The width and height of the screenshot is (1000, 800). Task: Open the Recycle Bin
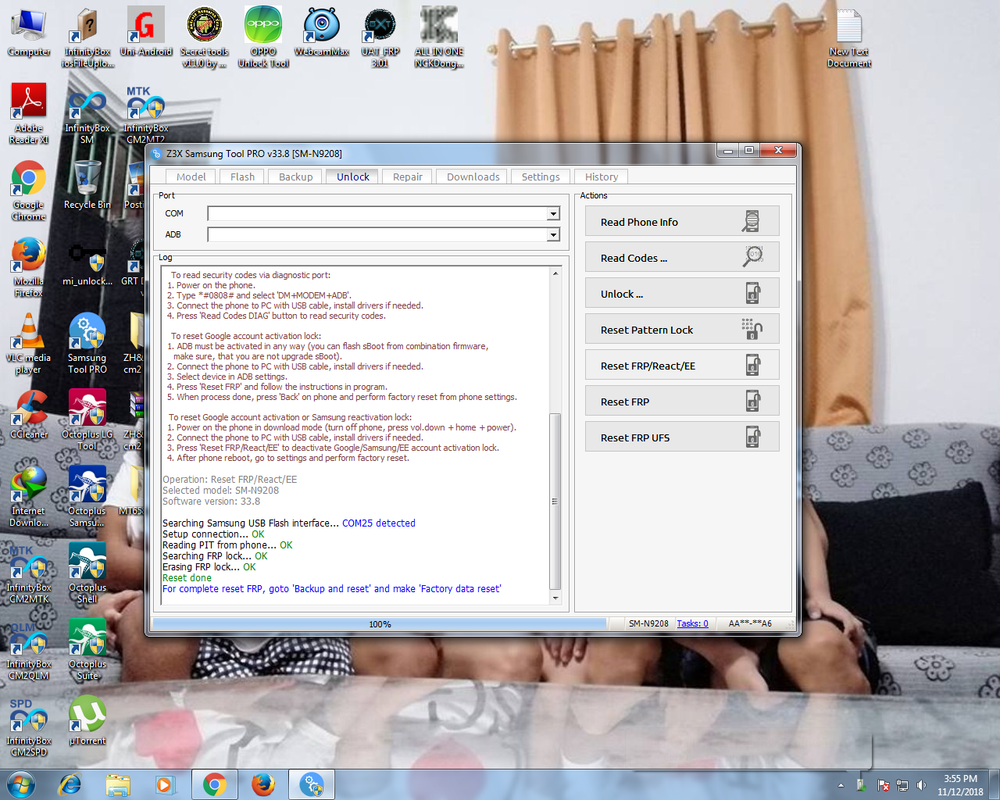pyautogui.click(x=87, y=185)
